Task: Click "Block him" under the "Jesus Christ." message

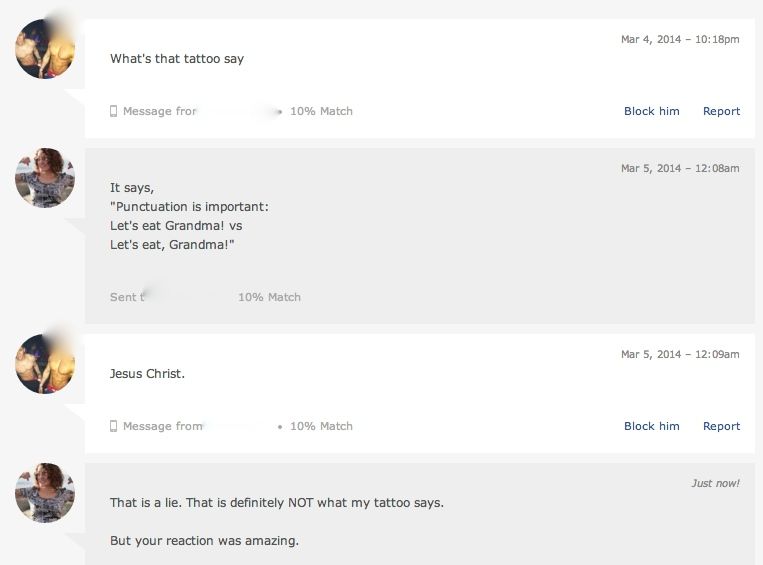Action: coord(651,426)
